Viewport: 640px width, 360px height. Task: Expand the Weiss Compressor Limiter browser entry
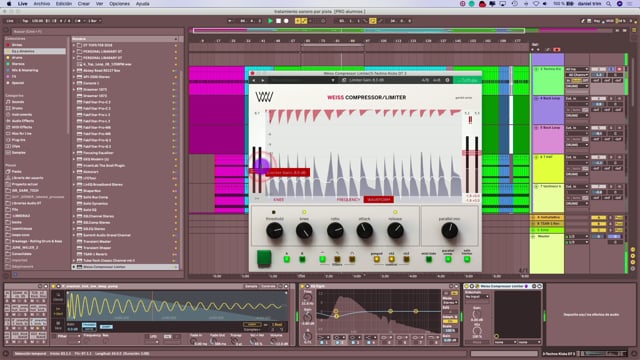click(74, 267)
